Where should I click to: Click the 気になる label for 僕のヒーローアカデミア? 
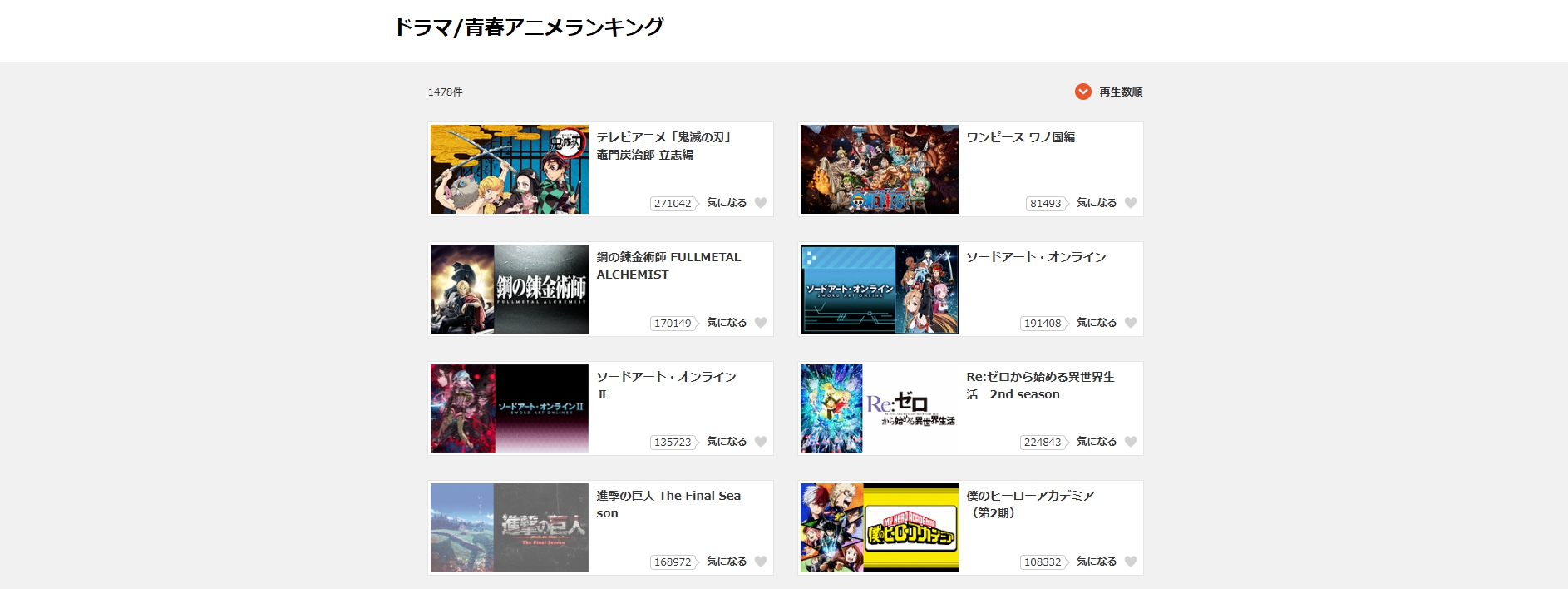coord(1097,562)
